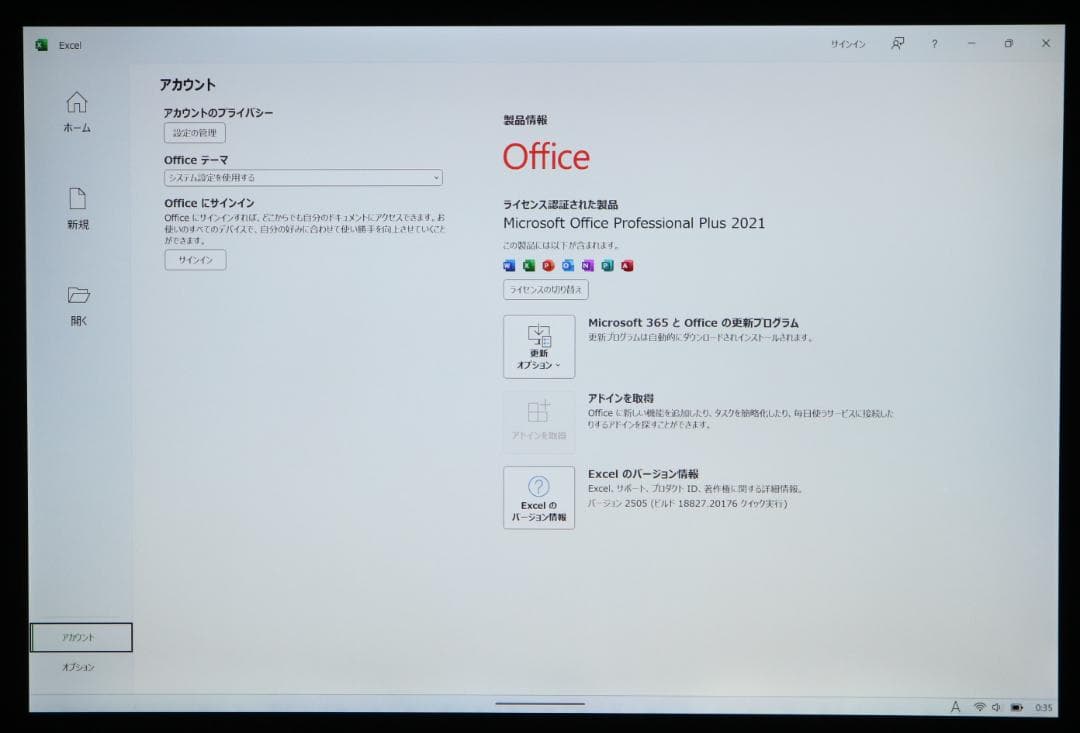
Task: Click the アドインを取得 tile
Action: pos(539,422)
